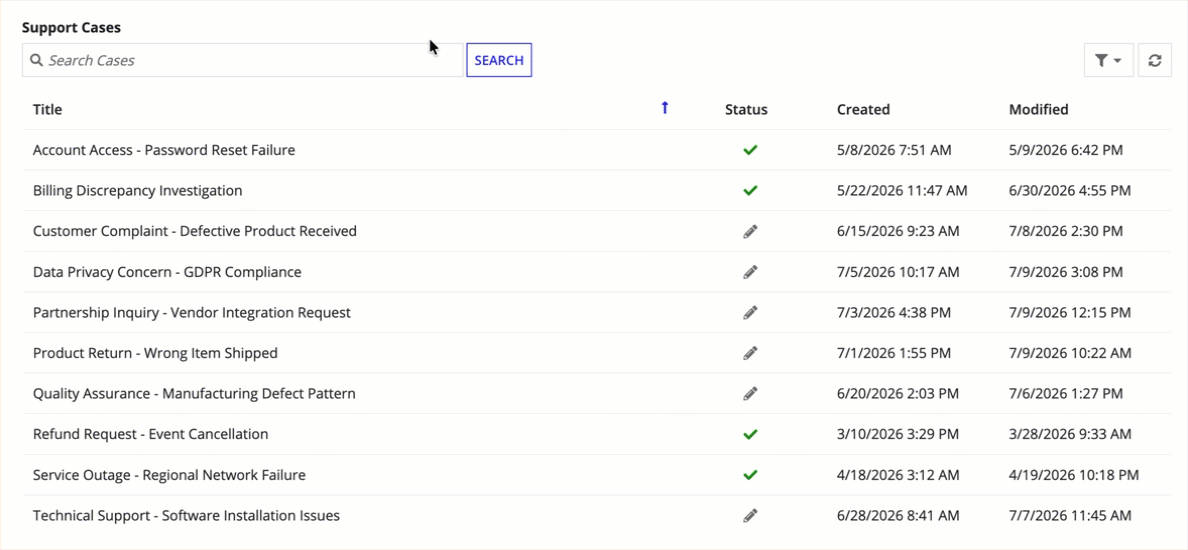Click the Support Cases heading

71,28
